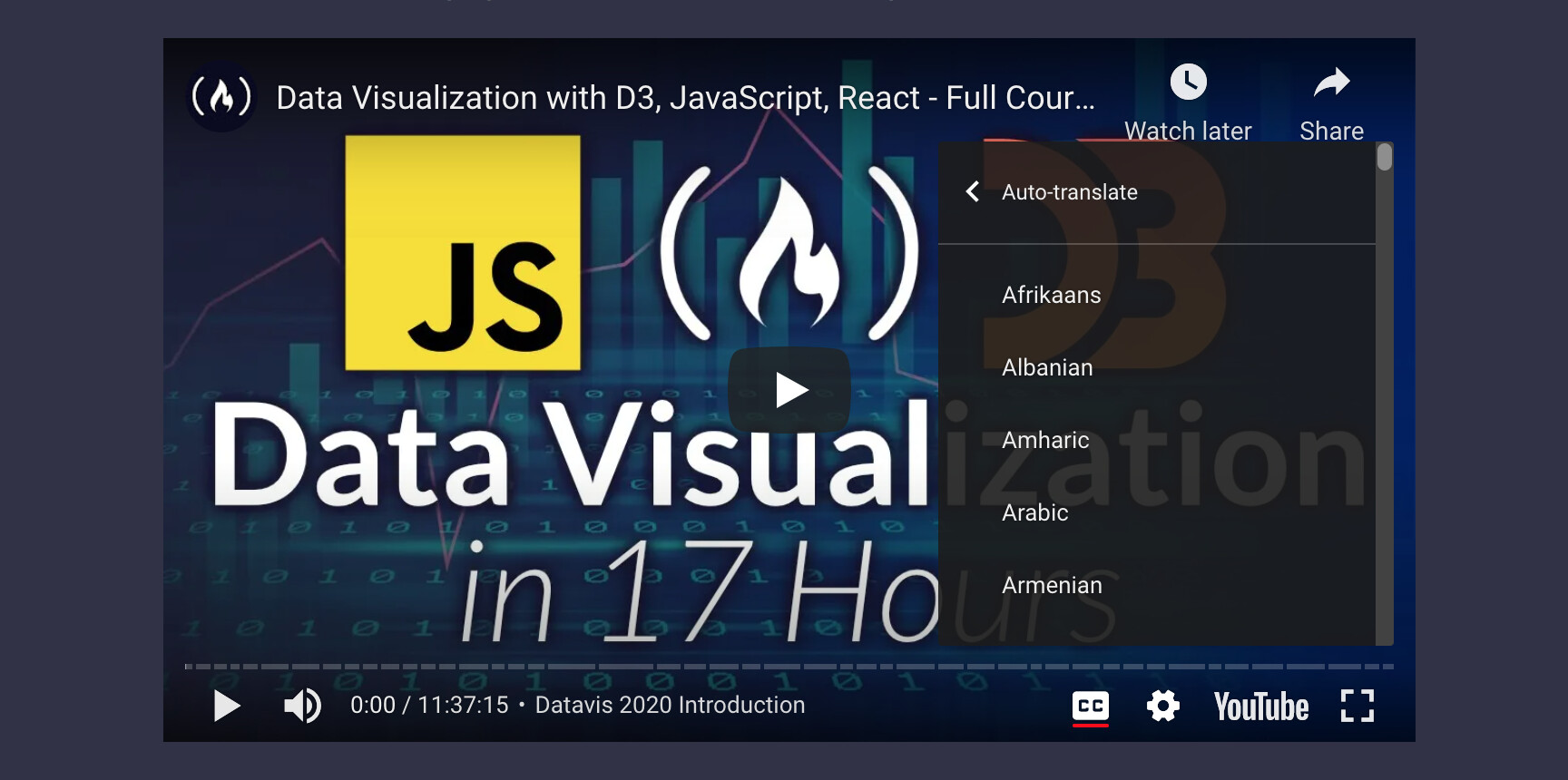Choose Amharic auto-translate option
The image size is (1568, 780).
[1157, 440]
